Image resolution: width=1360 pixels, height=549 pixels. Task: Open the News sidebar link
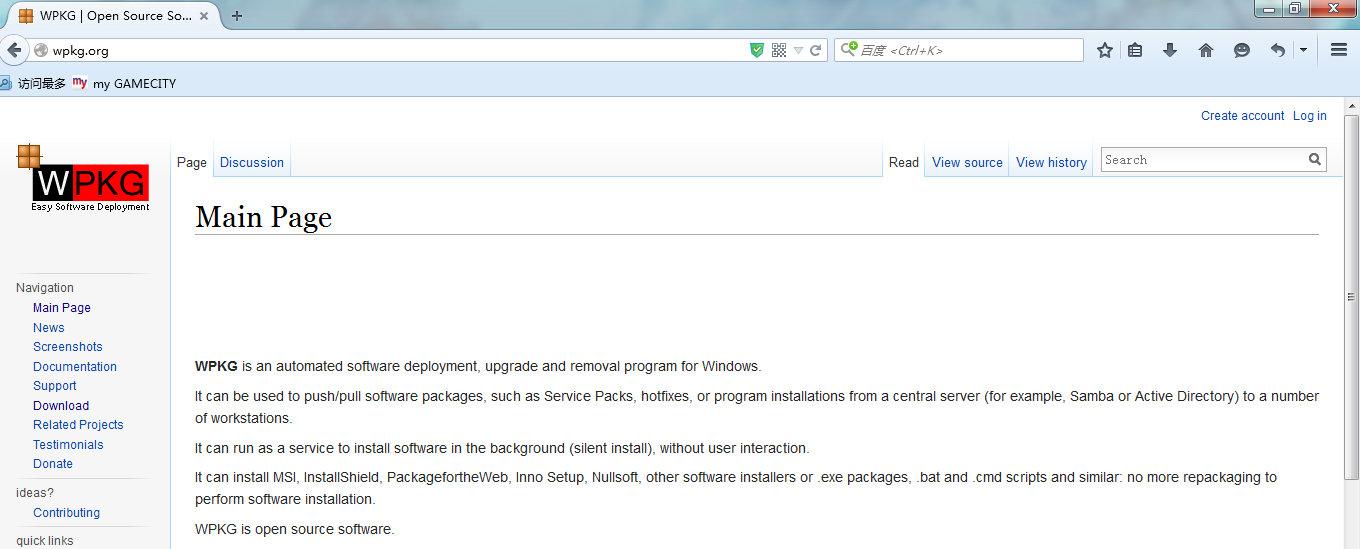click(x=48, y=327)
